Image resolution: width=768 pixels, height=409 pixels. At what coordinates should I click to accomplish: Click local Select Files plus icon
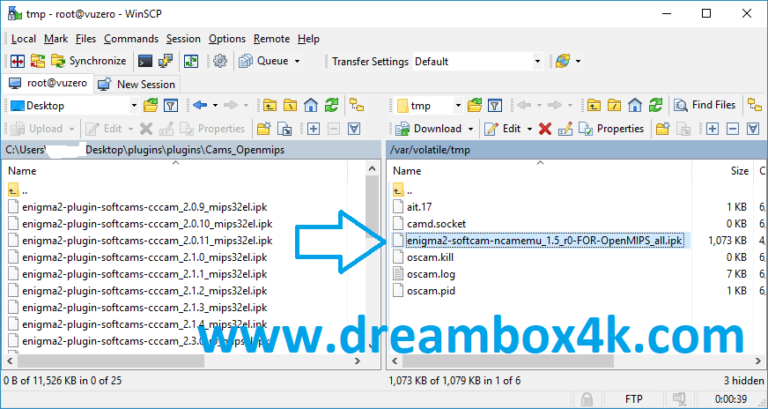tap(313, 129)
